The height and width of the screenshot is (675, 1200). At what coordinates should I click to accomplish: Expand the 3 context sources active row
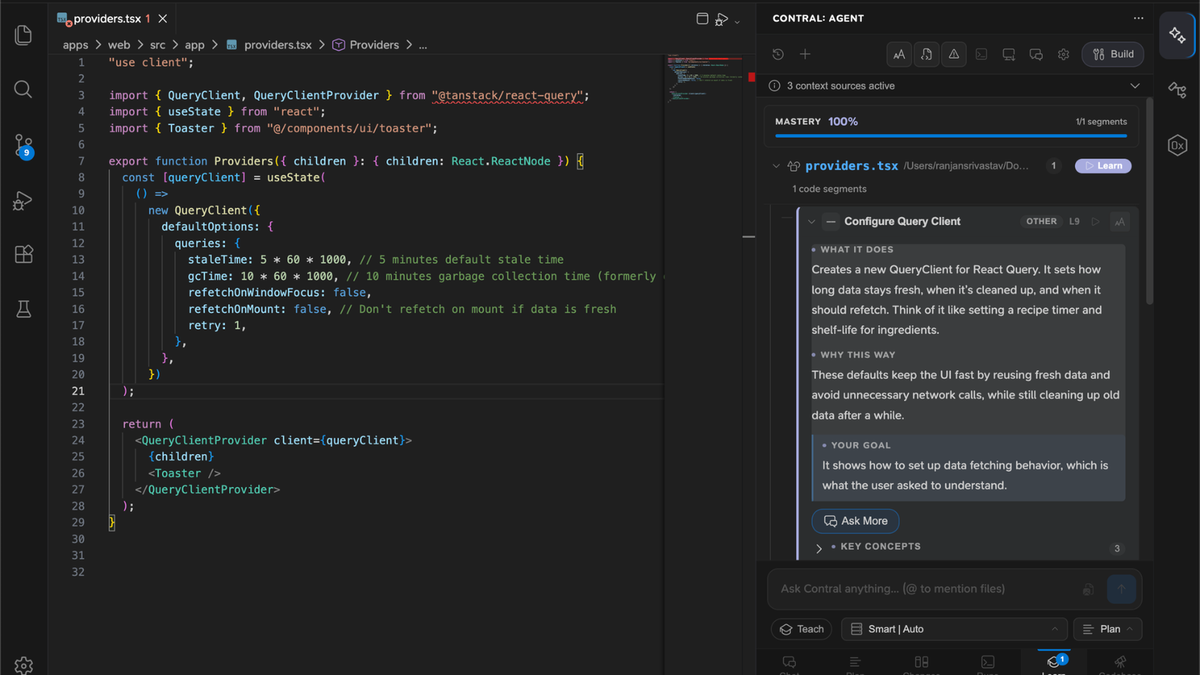point(954,86)
